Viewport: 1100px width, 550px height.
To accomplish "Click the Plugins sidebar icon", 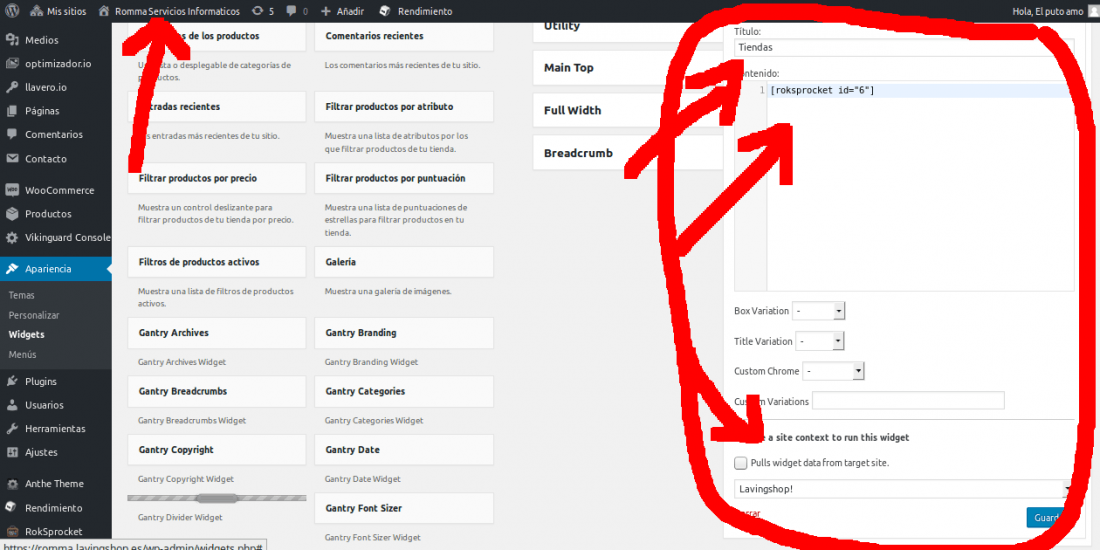I will point(12,382).
